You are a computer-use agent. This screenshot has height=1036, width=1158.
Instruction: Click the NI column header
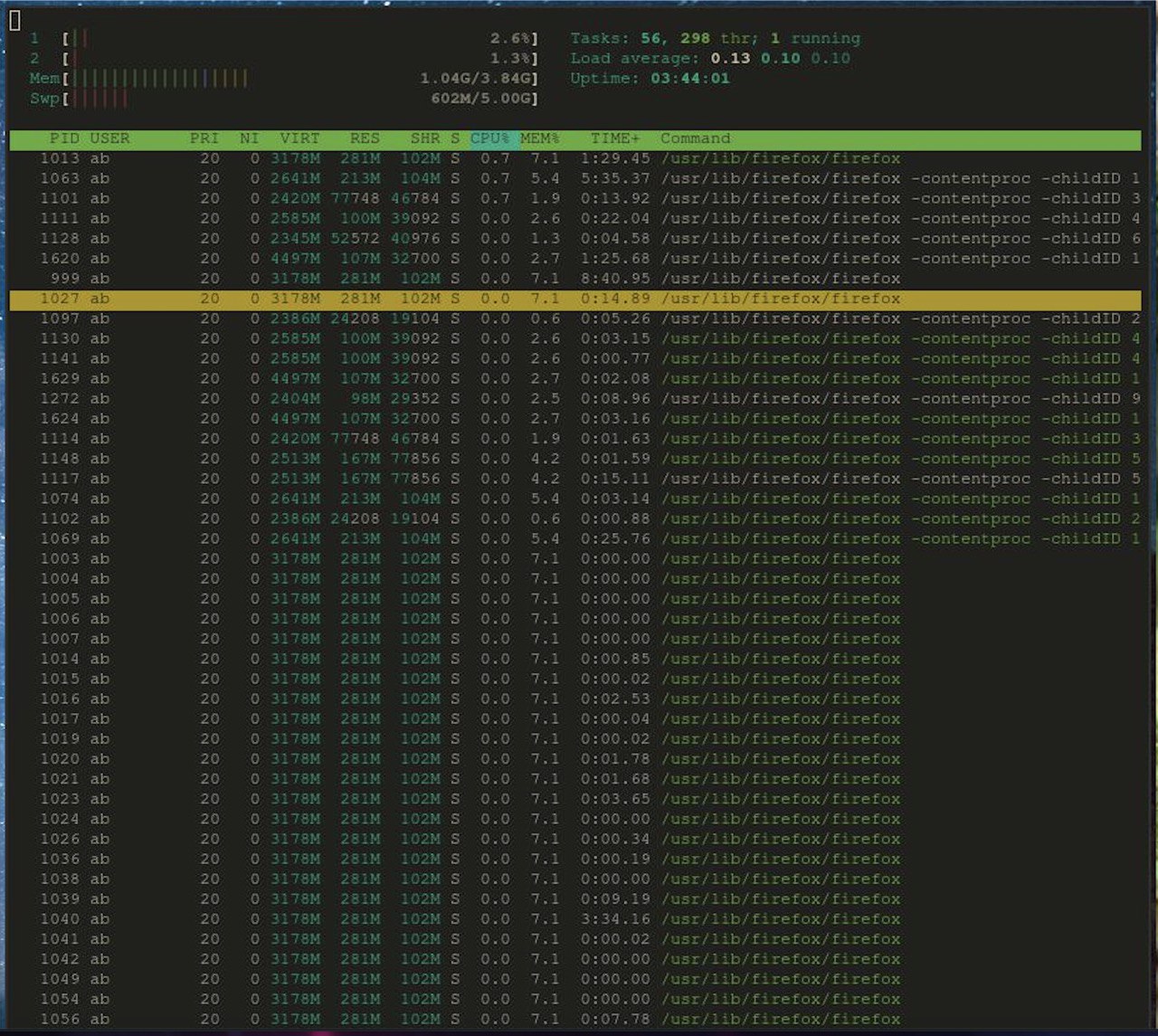coord(250,138)
